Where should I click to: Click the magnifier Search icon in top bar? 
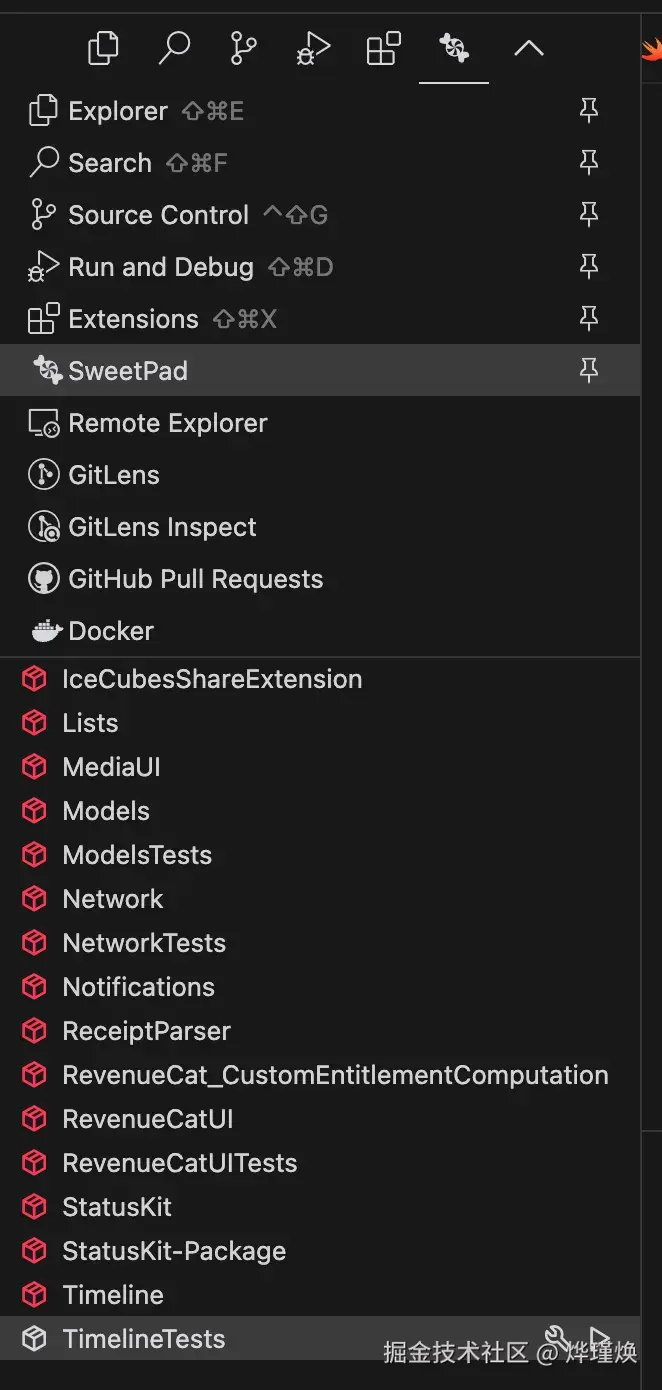174,48
